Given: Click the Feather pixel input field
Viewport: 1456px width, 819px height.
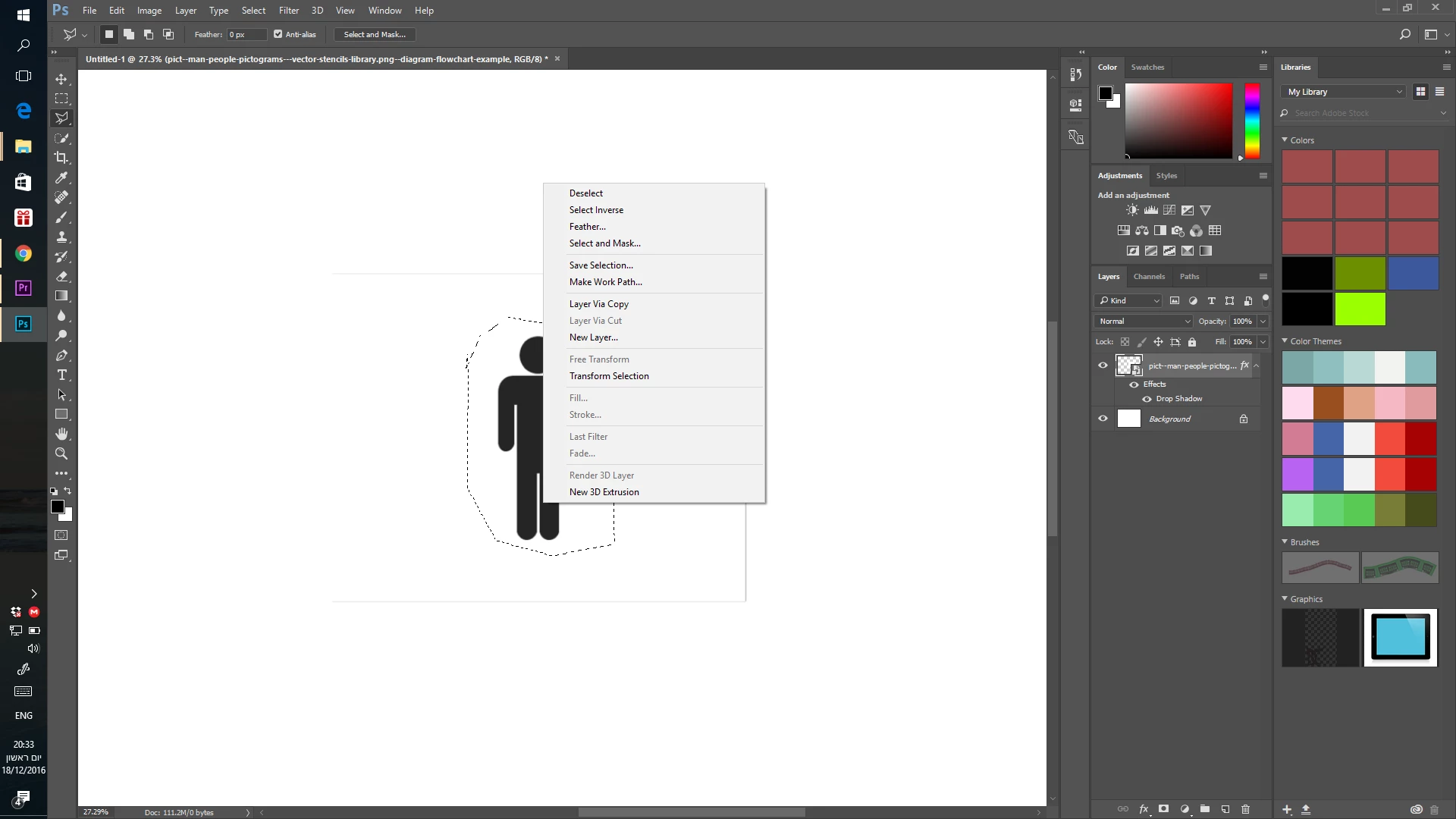Looking at the screenshot, I should 246,34.
